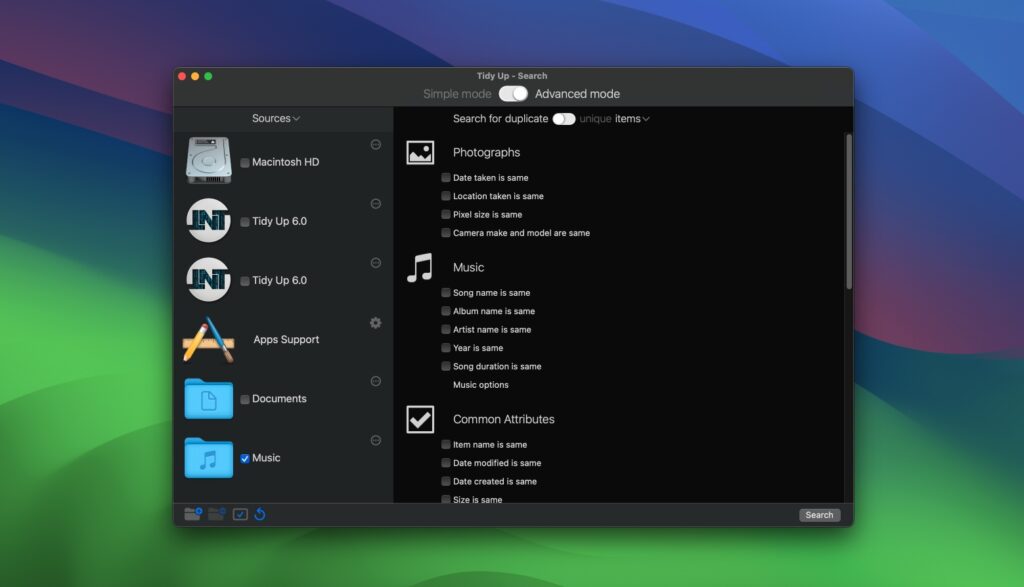Check the Macintosh HD source checkbox
This screenshot has height=587, width=1024.
point(242,162)
